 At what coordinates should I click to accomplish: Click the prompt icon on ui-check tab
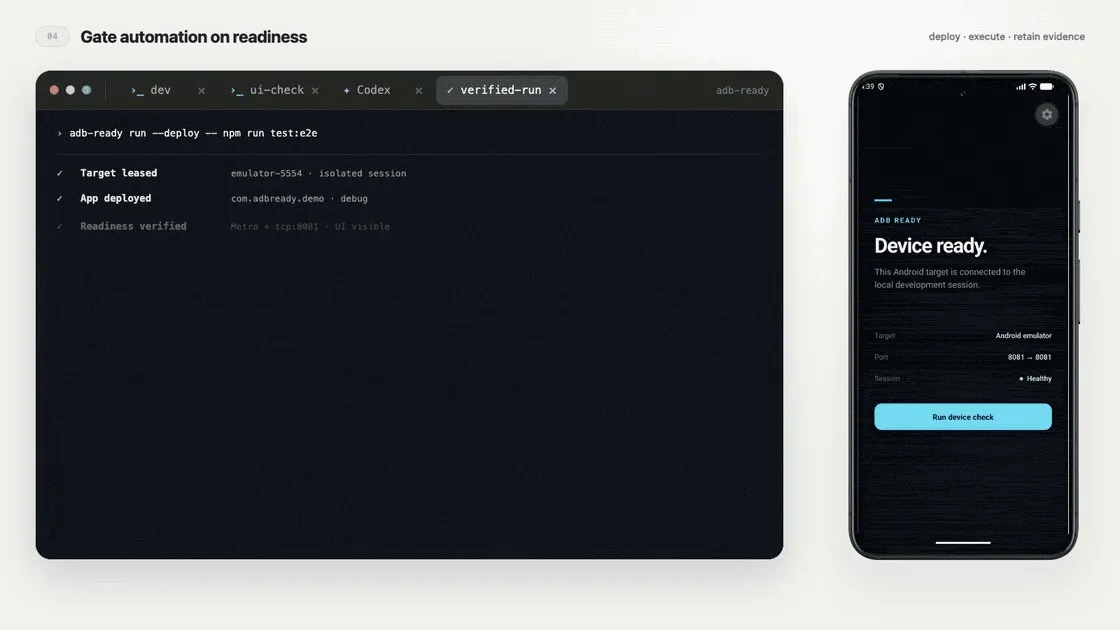(236, 91)
